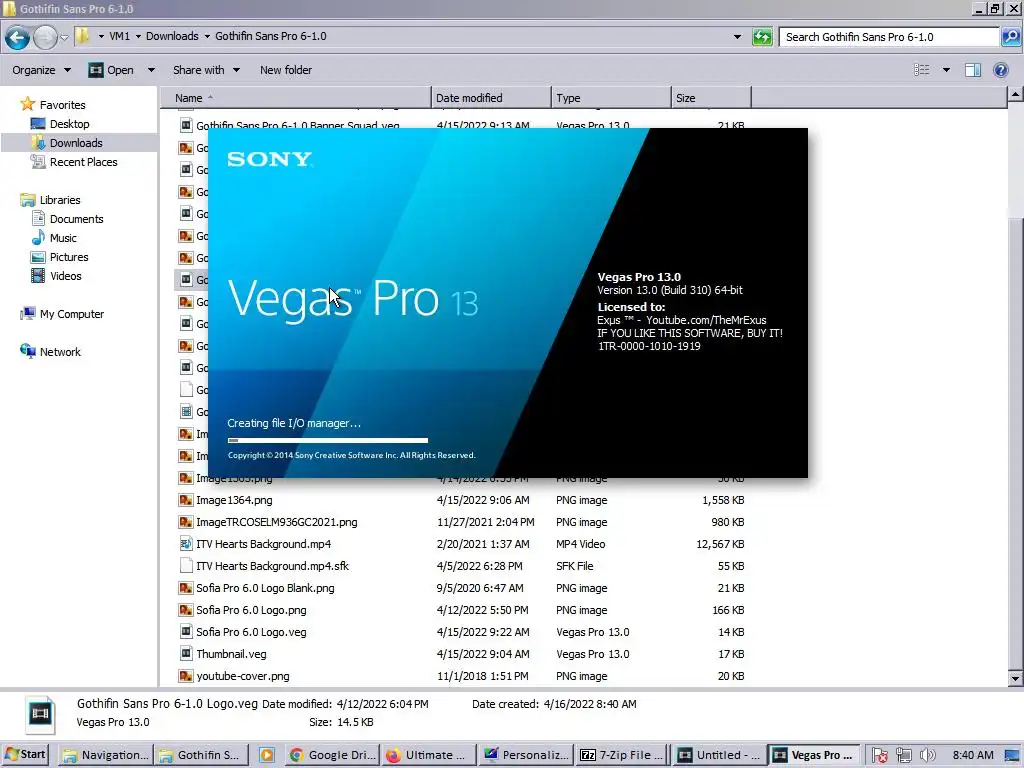Sort by the Type column header
Image resolution: width=1024 pixels, height=768 pixels.
[611, 98]
